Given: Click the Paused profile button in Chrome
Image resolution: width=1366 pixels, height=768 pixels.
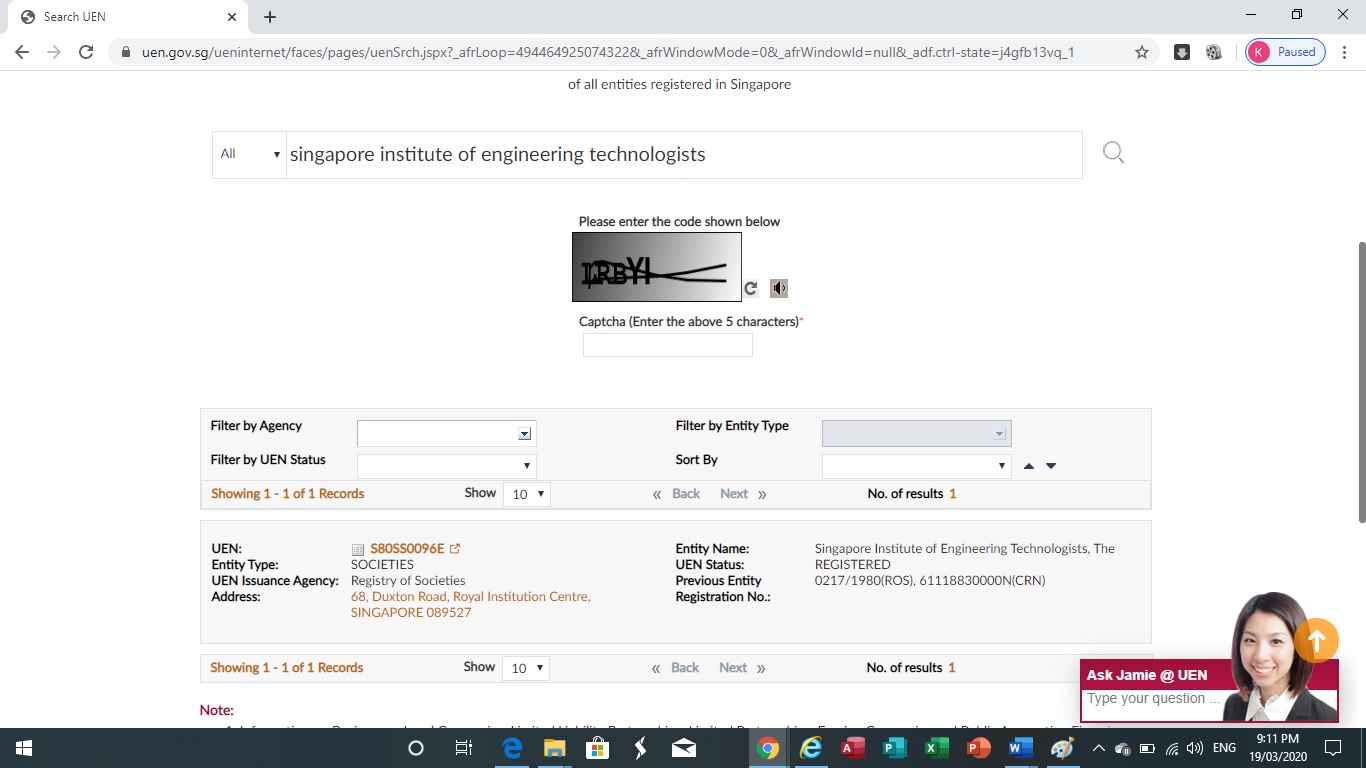Looking at the screenshot, I should tap(1286, 52).
